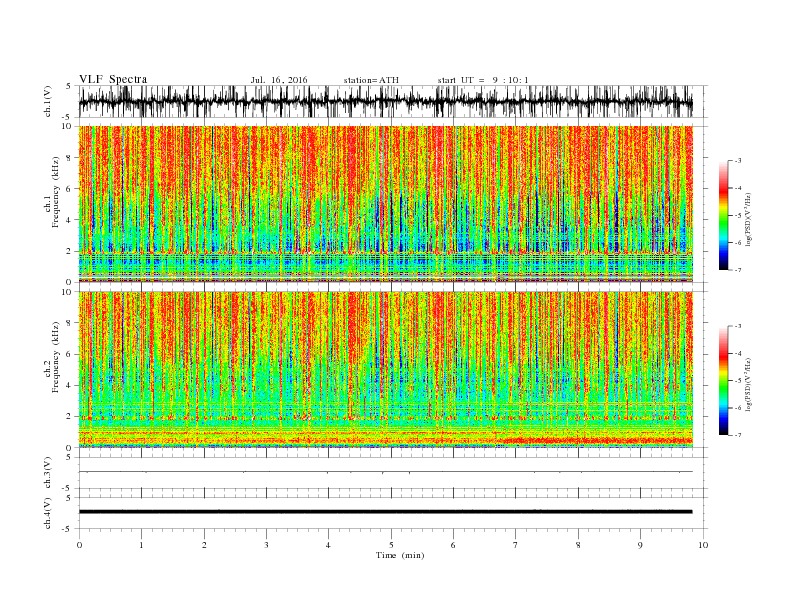Click the 'Time (min)' axis label
This screenshot has width=792, height=612.
pyautogui.click(x=400, y=555)
